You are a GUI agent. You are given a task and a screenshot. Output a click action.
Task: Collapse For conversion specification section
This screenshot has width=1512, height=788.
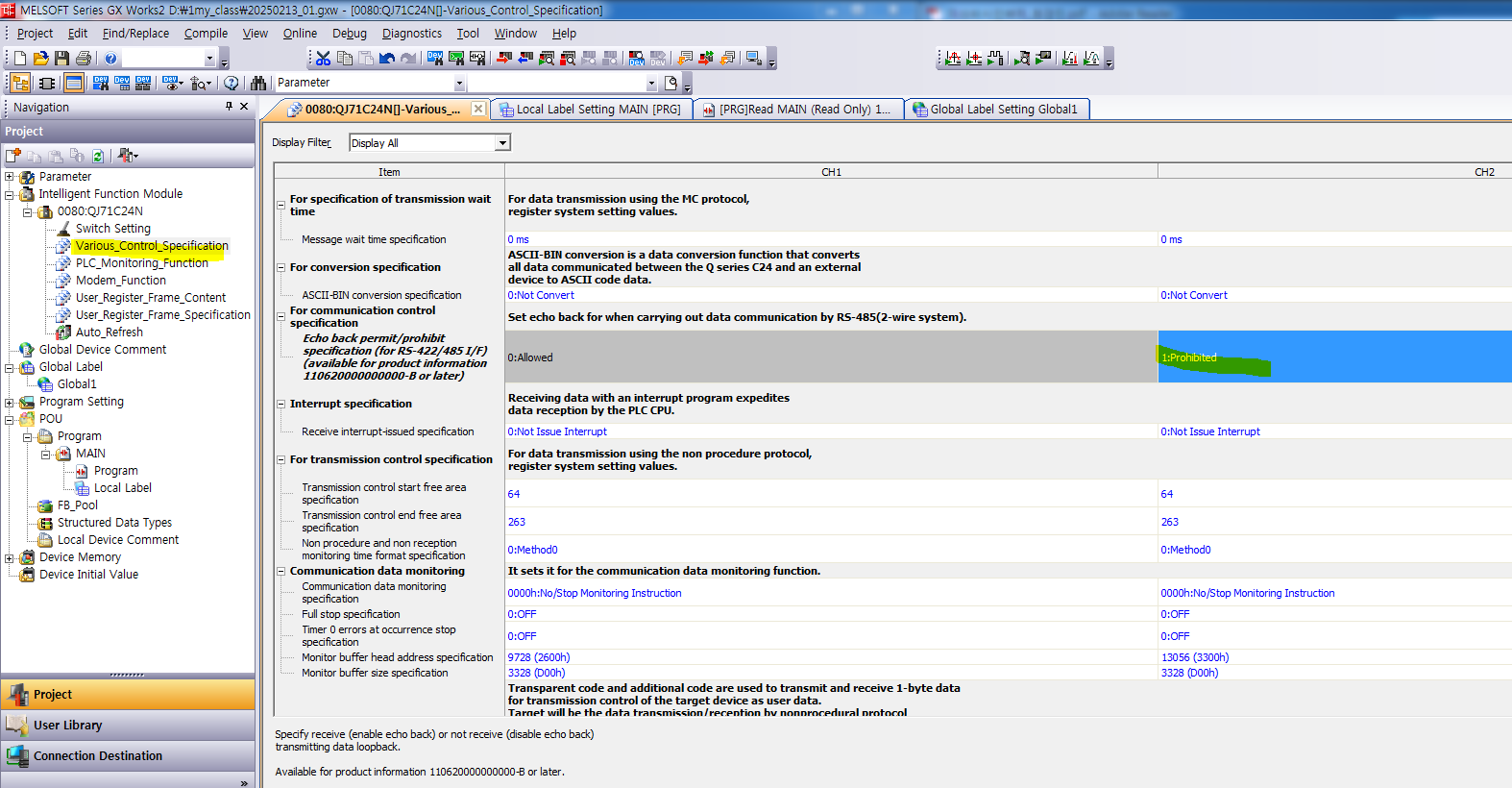click(x=281, y=268)
